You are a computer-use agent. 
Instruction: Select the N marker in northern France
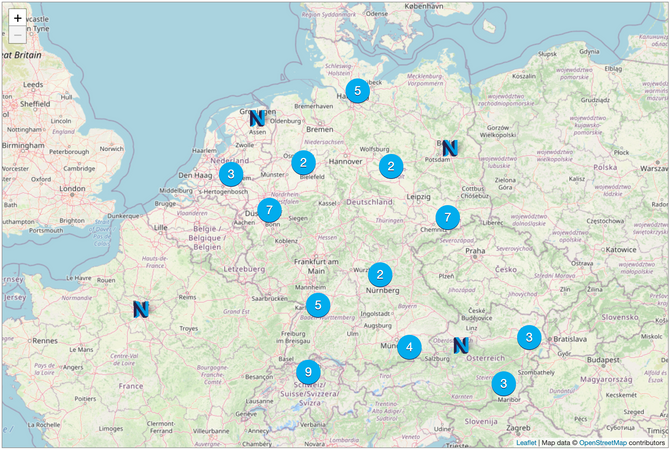(141, 309)
